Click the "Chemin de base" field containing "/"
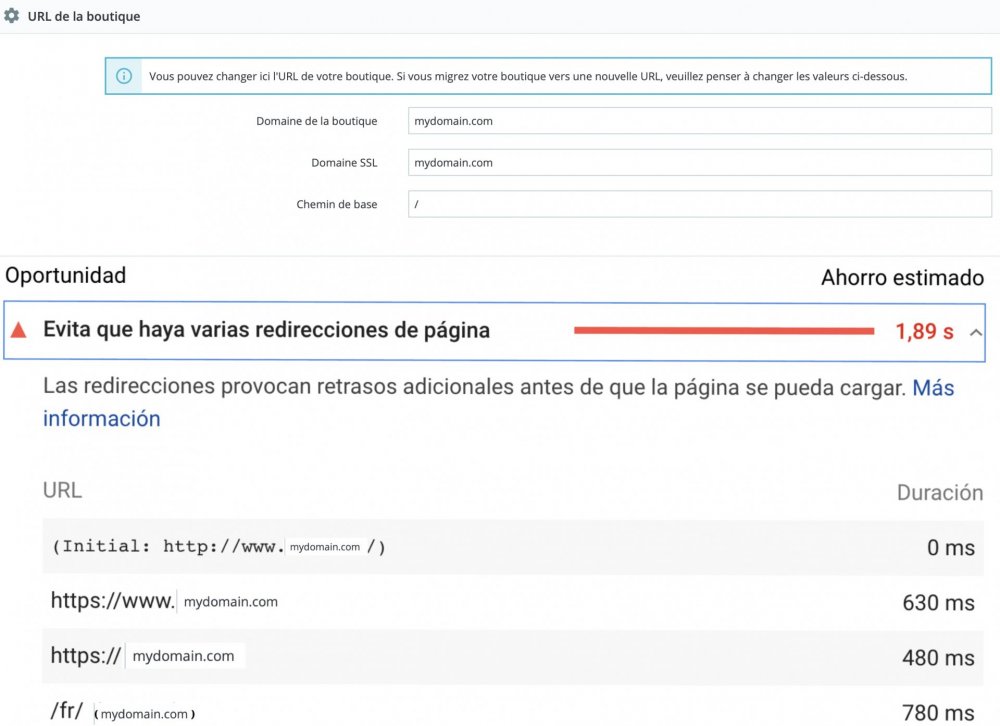 [x=698, y=204]
